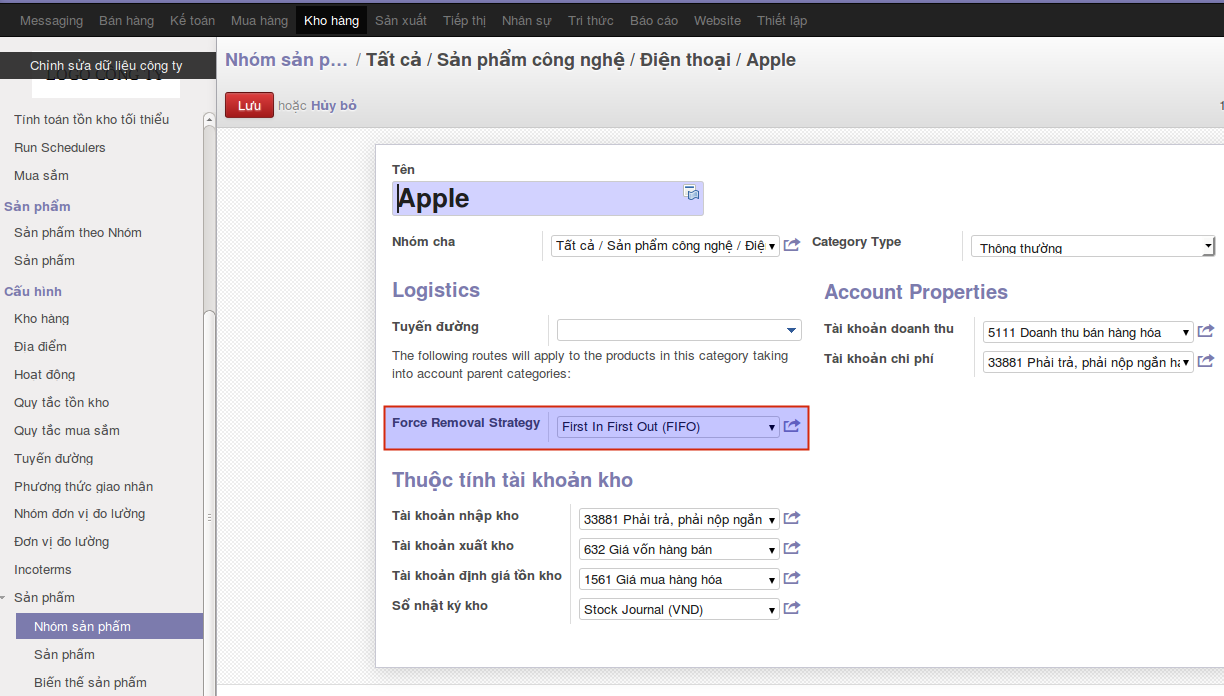The height and width of the screenshot is (696, 1224).
Task: Collapse the Sản phẩm sidebar section arrow
Action: (x=5, y=598)
